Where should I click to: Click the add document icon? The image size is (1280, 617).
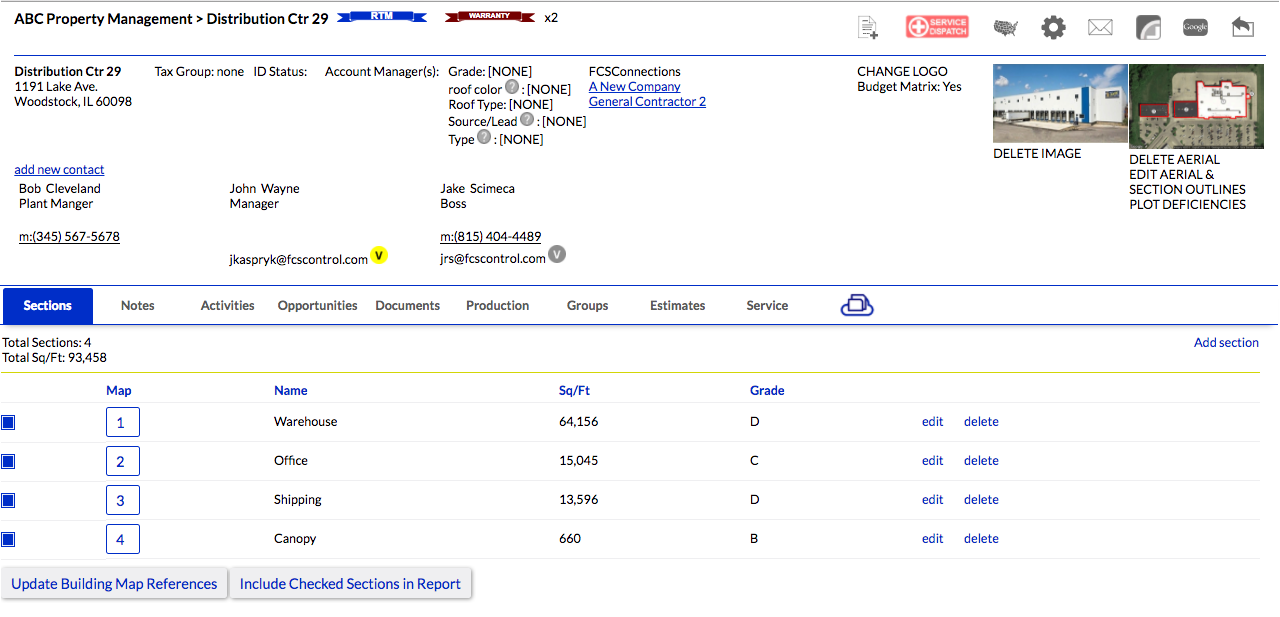[x=868, y=28]
